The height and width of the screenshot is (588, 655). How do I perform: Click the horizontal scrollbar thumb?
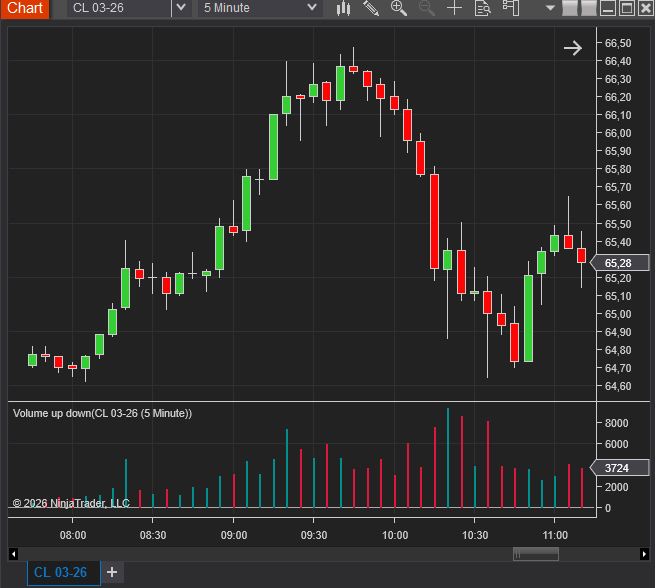[x=536, y=554]
